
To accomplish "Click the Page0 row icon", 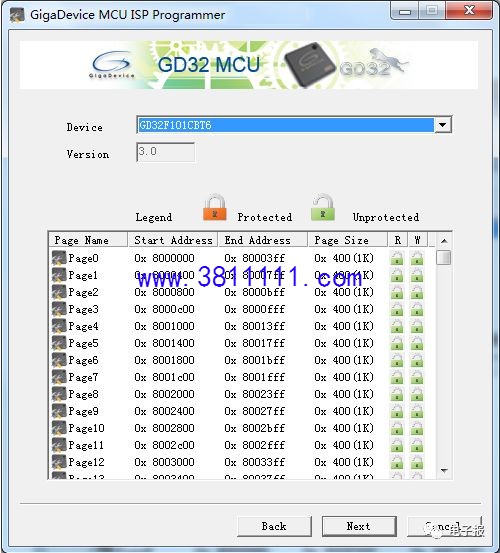I will 59,258.
